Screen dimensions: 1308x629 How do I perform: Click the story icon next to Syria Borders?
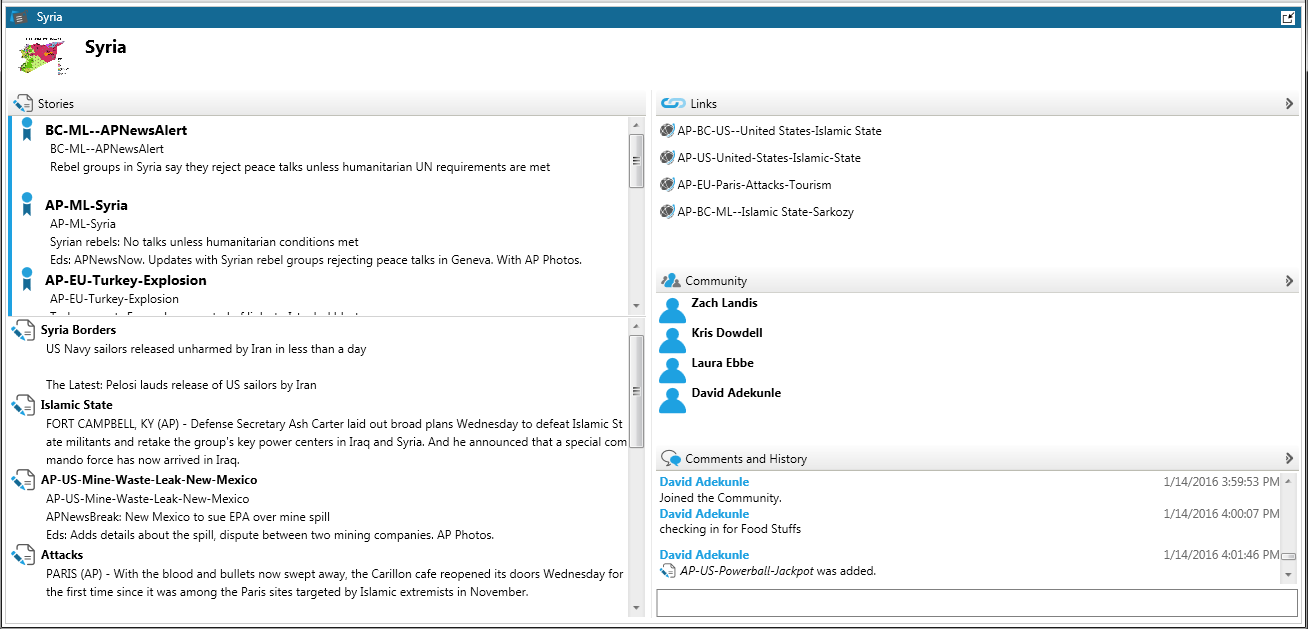tap(23, 331)
